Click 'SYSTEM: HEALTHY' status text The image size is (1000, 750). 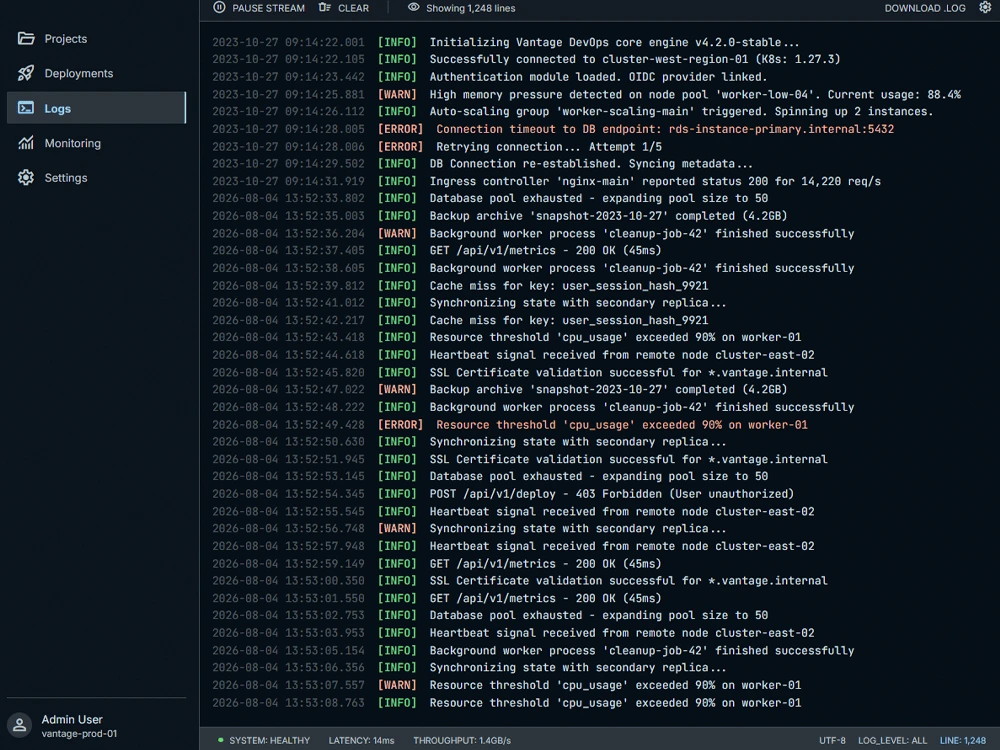click(270, 740)
